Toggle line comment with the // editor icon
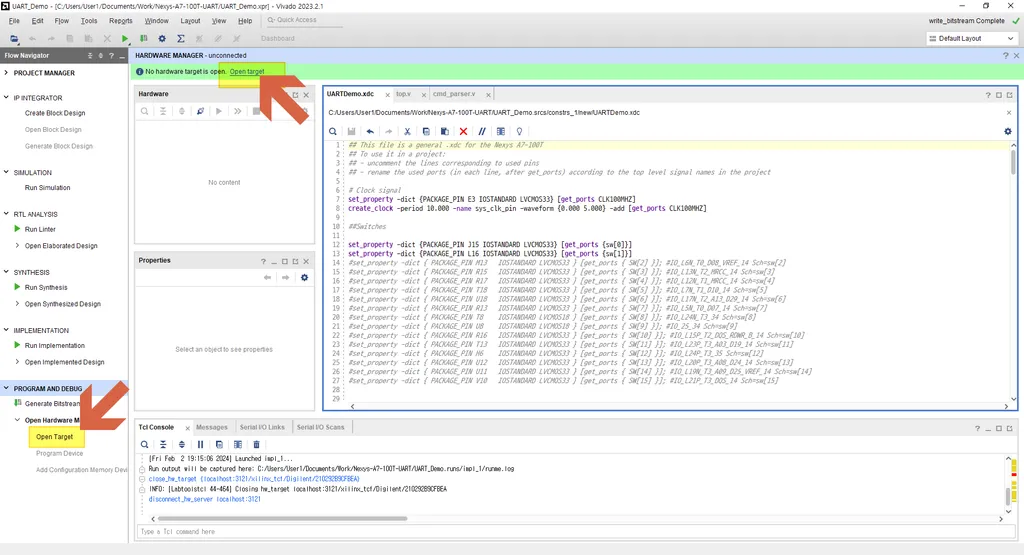Viewport: 1024px width, 555px height. [482, 131]
